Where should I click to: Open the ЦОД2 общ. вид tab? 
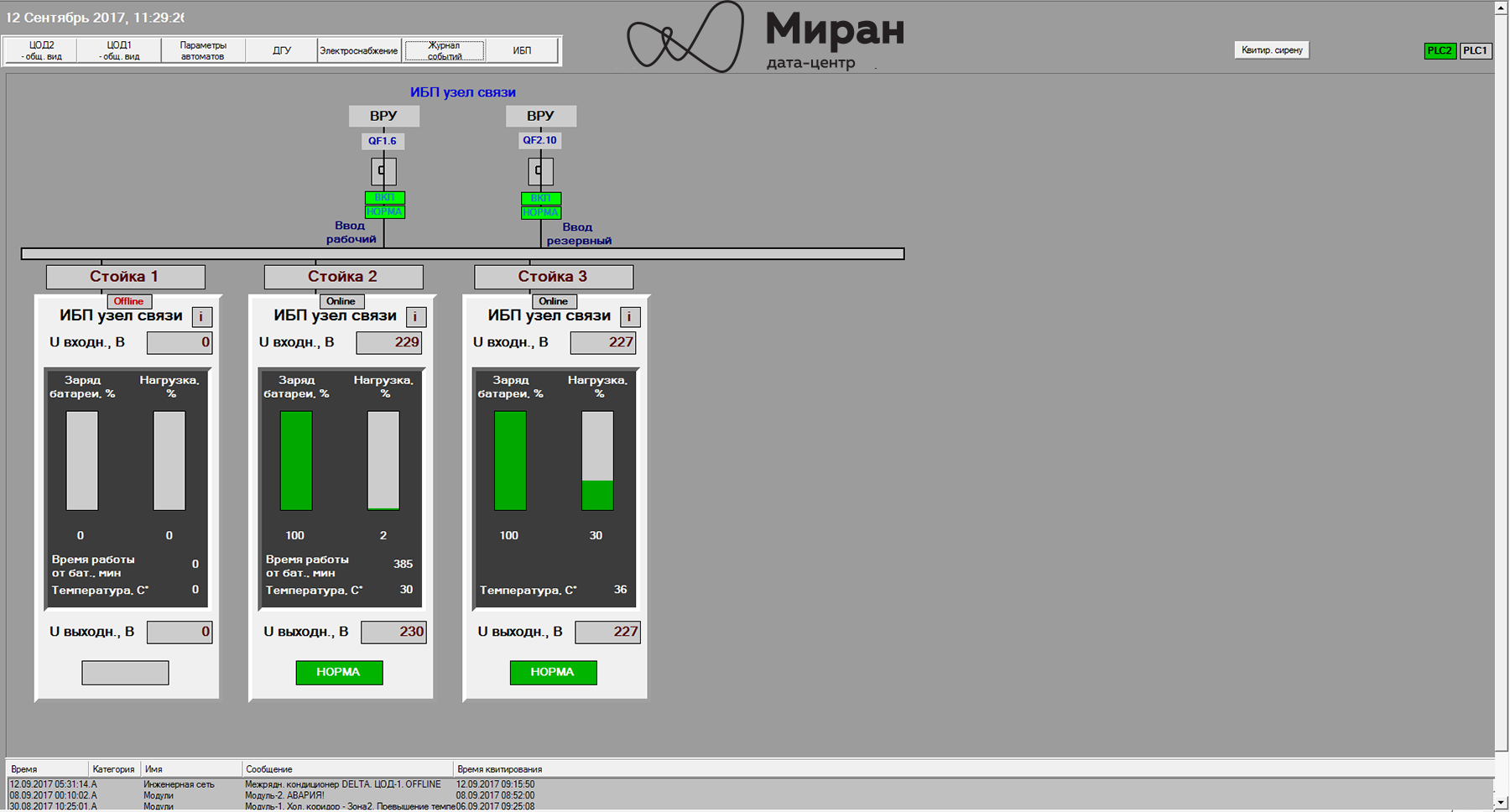pos(41,50)
